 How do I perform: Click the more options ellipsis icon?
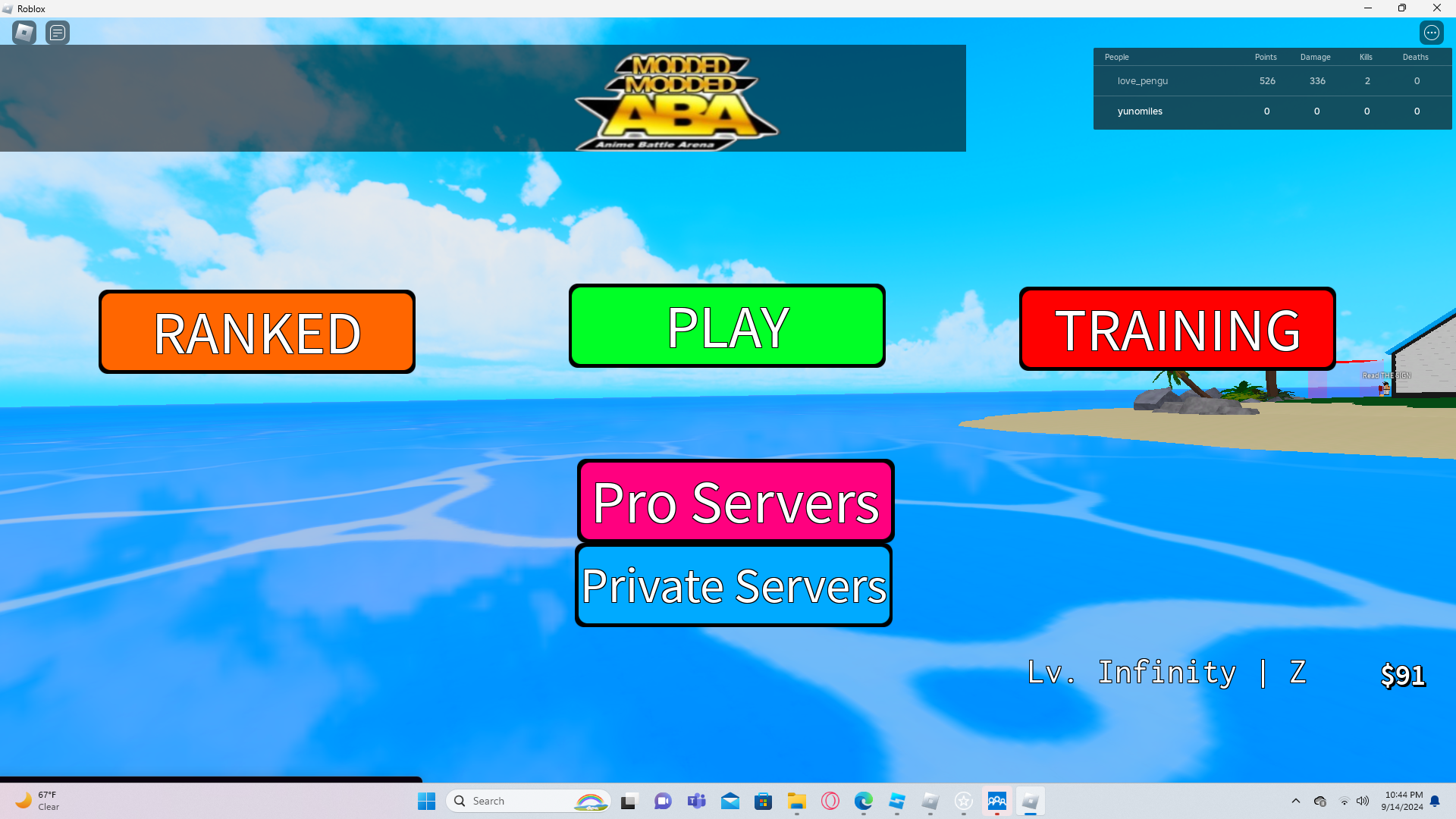coord(1431,33)
